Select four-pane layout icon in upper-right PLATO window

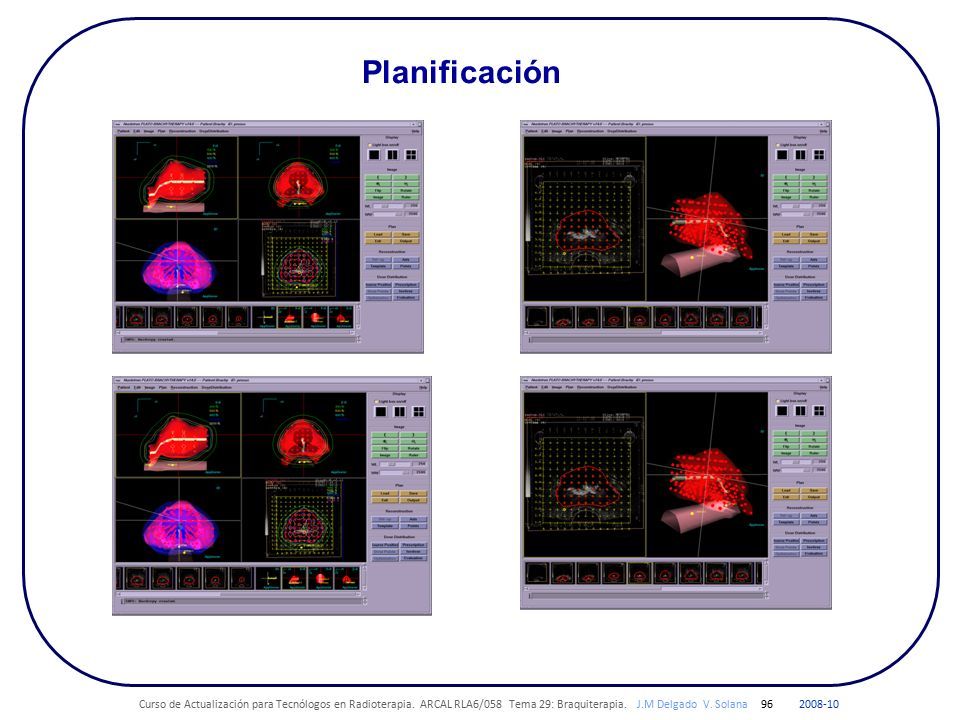(x=819, y=155)
